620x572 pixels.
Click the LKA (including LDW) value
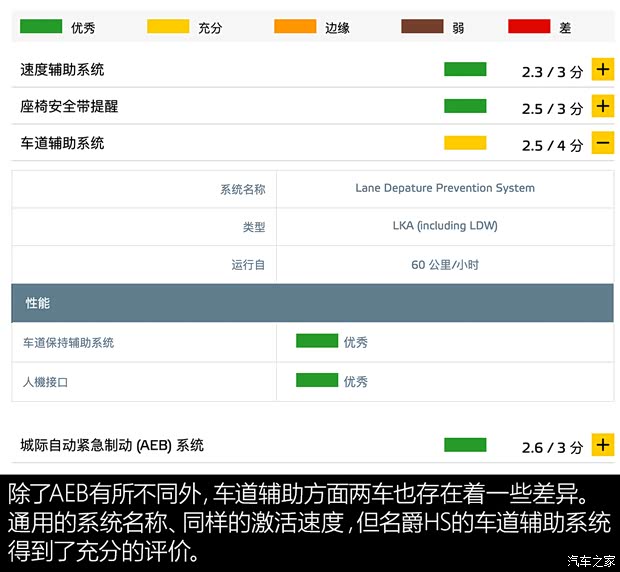coord(445,225)
